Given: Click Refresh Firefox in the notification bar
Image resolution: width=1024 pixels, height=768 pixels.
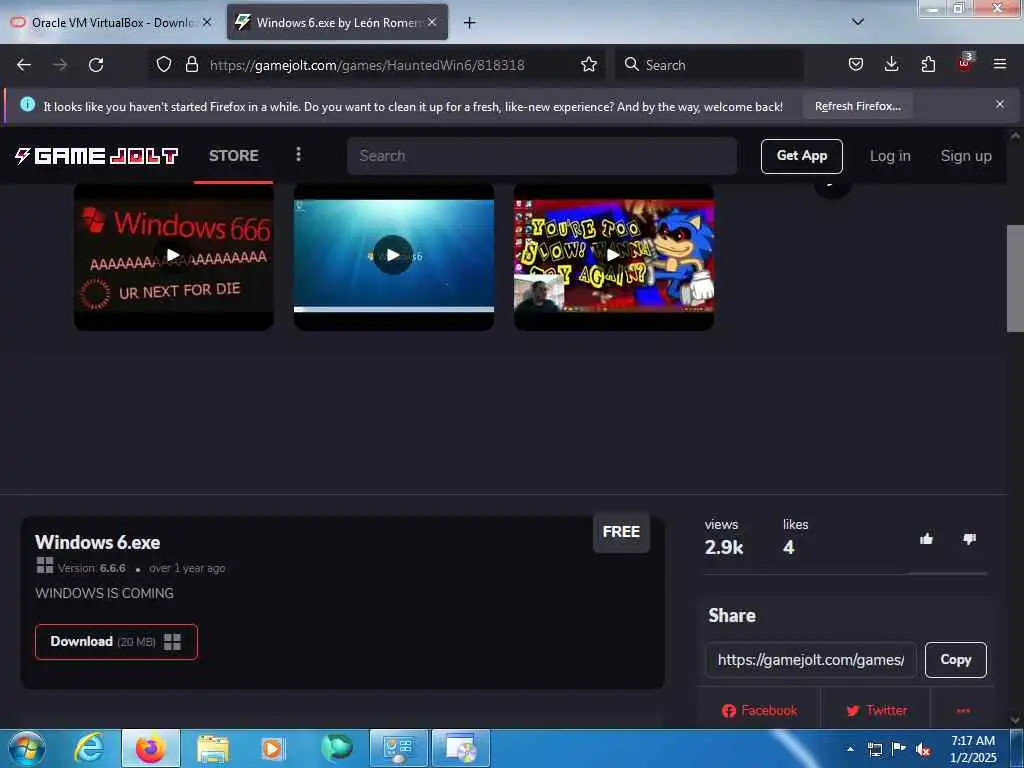Looking at the screenshot, I should tap(857, 106).
